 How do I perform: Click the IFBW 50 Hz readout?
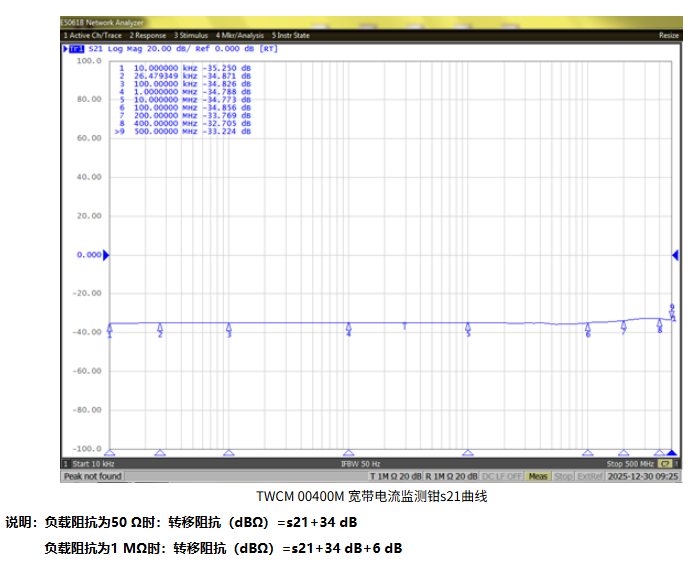(361, 464)
